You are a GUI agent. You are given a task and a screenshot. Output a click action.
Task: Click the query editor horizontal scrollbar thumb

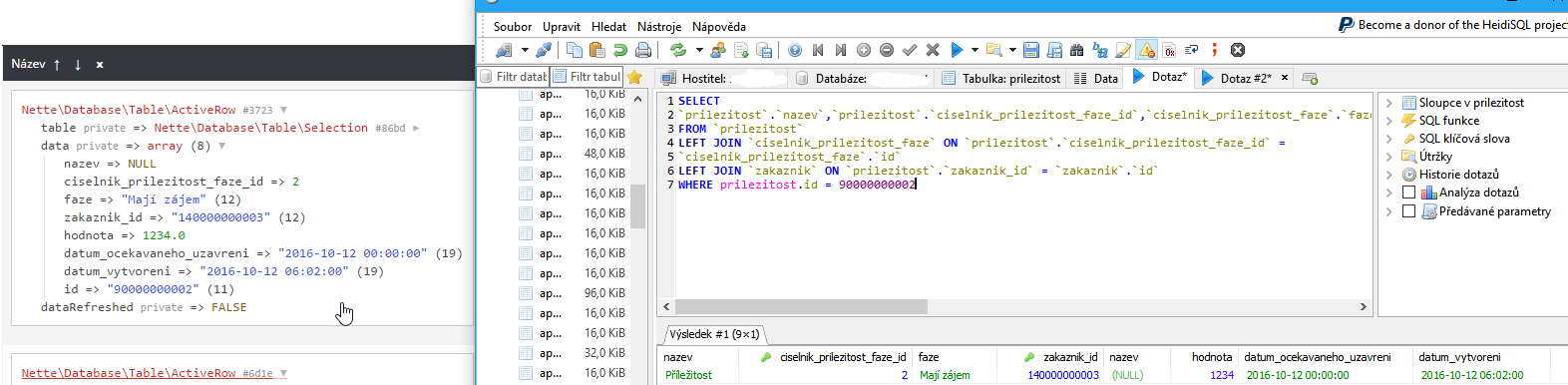[x=802, y=306]
